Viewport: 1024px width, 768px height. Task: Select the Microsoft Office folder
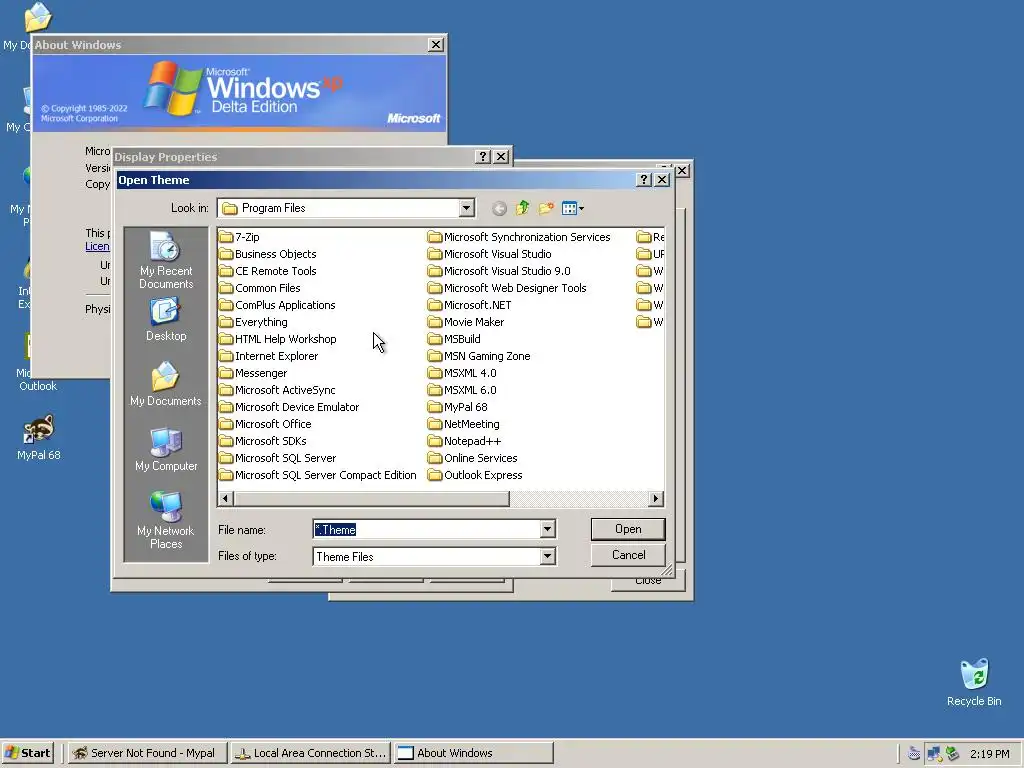pos(265,424)
